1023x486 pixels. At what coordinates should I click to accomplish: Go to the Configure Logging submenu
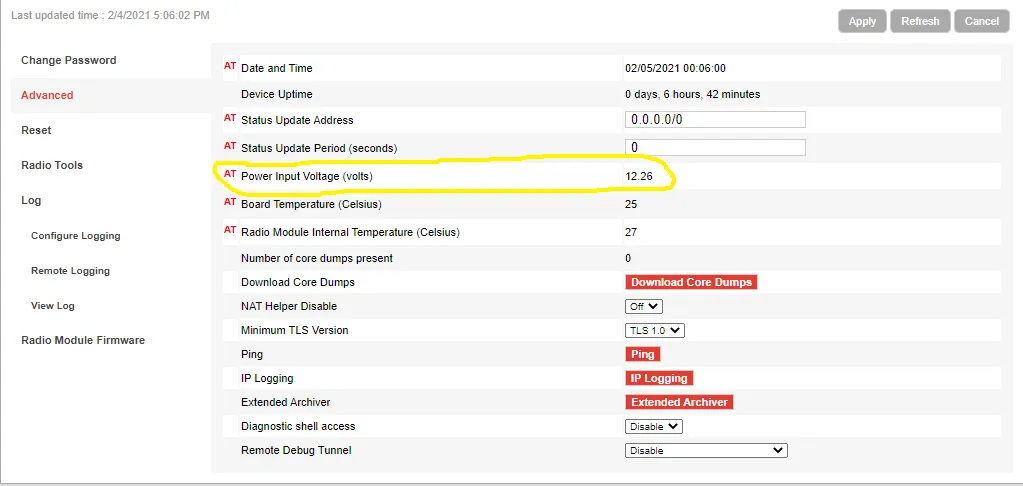[76, 235]
